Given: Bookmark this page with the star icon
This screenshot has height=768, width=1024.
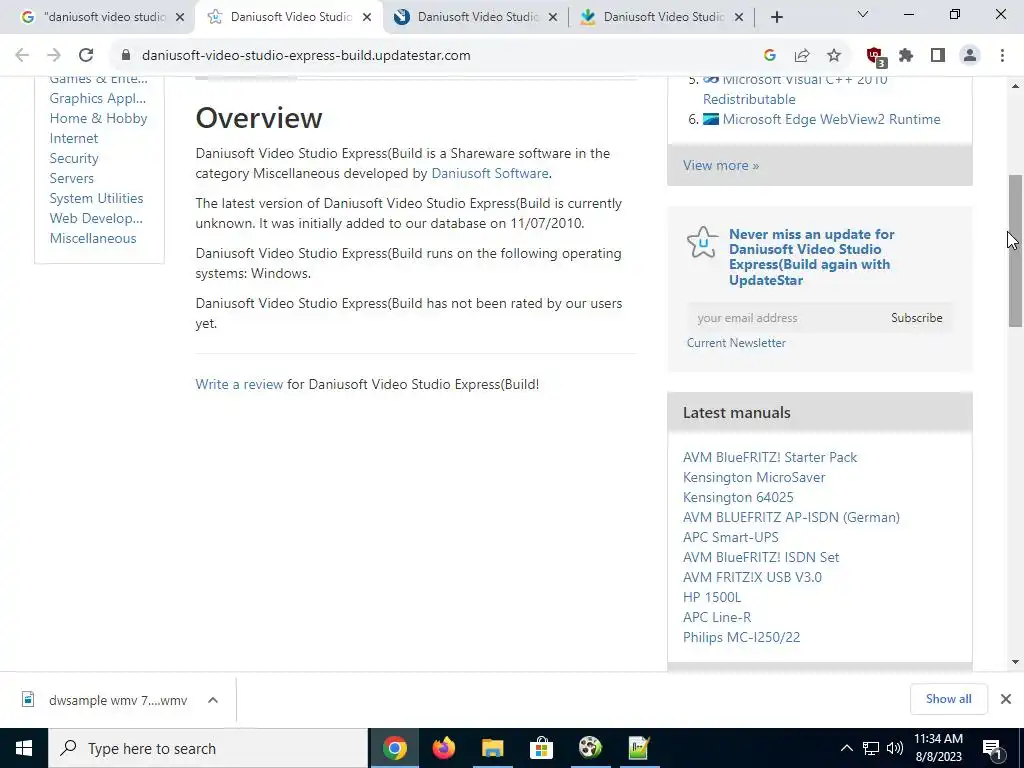Looking at the screenshot, I should coord(834,56).
